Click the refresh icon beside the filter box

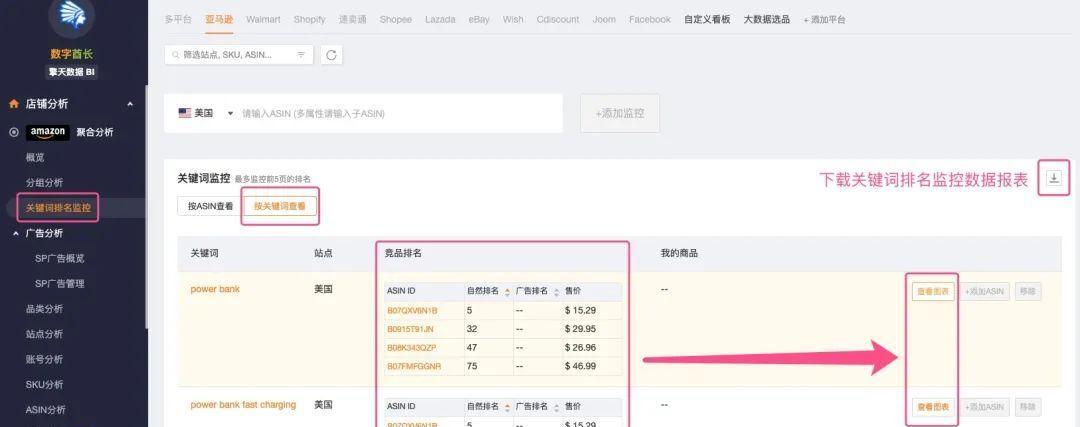tap(331, 55)
